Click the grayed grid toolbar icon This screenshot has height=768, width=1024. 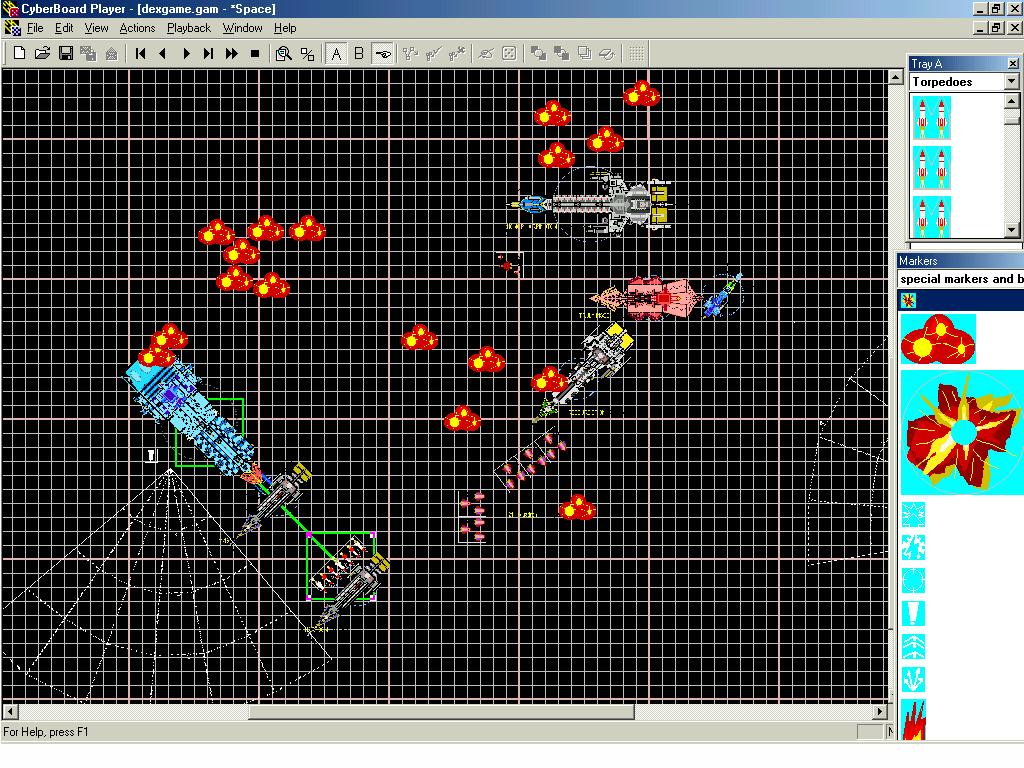click(636, 54)
